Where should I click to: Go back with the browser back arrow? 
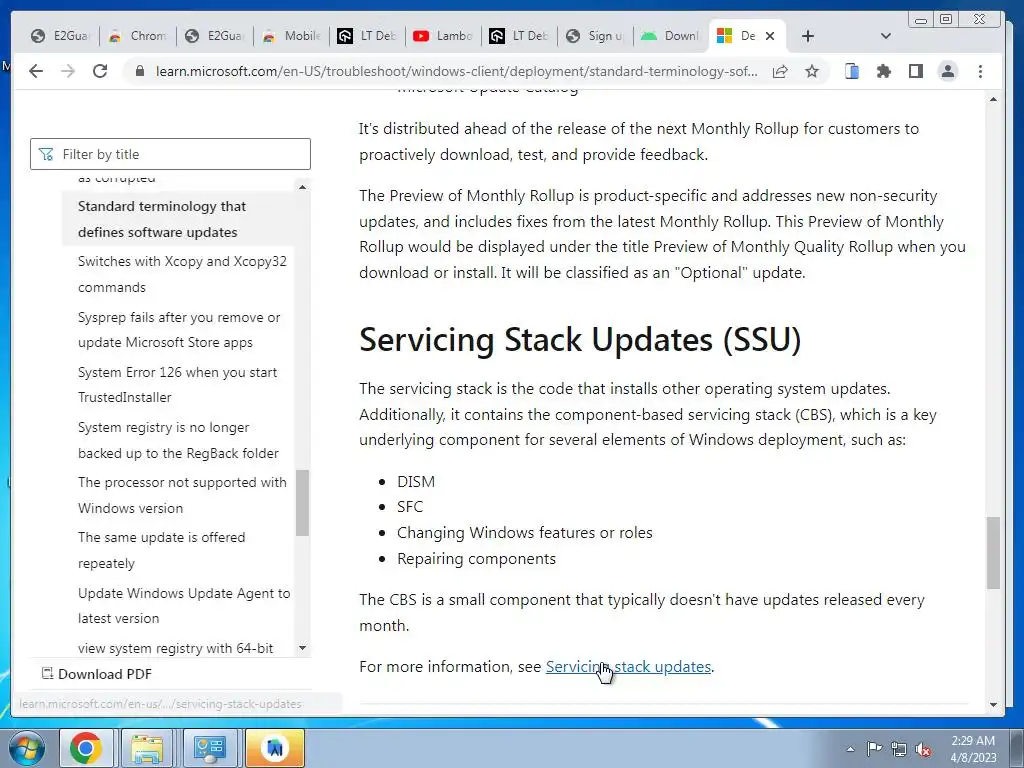[x=36, y=71]
